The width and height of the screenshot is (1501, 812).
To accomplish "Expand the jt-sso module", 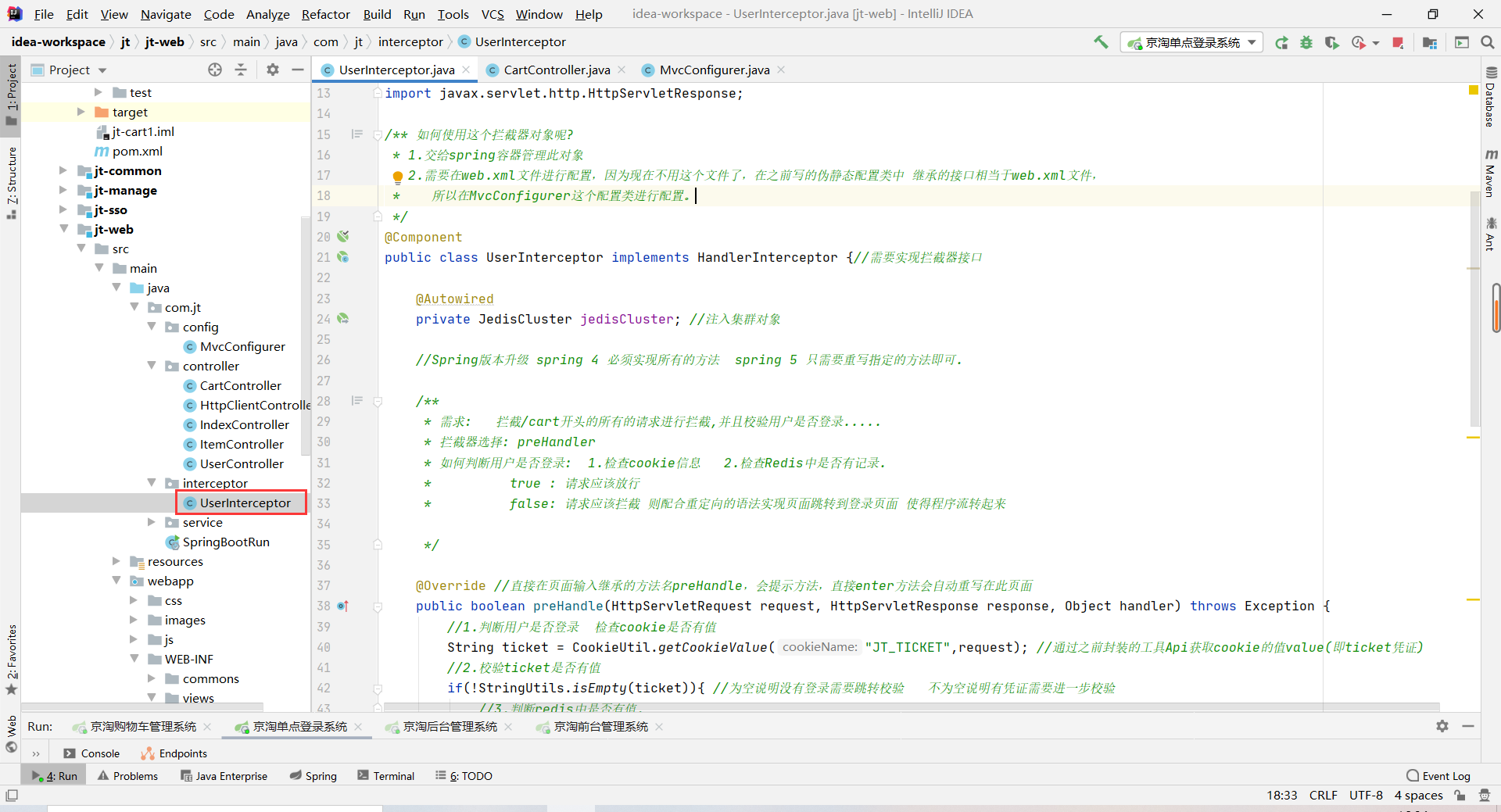I will point(63,209).
